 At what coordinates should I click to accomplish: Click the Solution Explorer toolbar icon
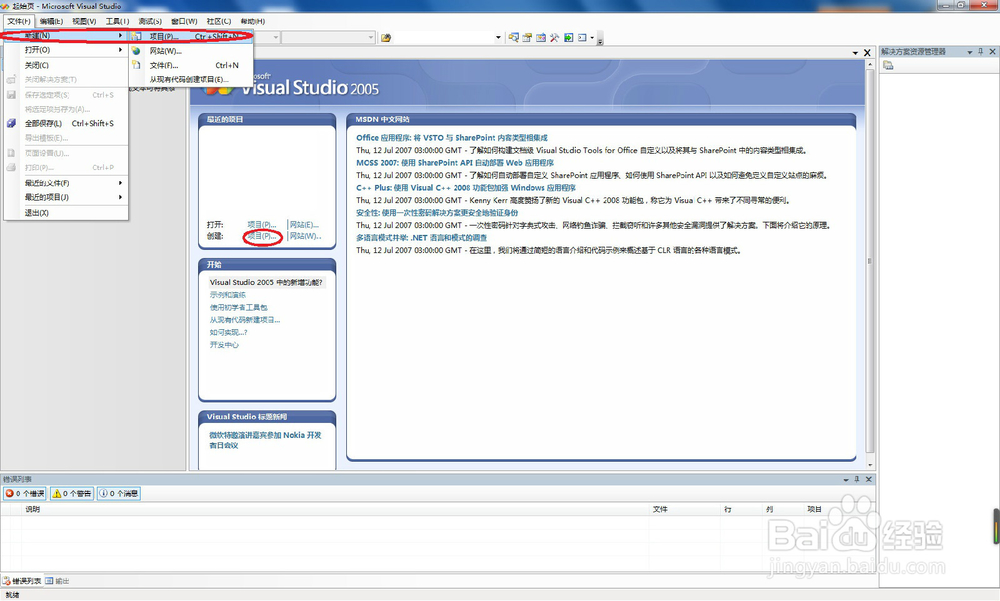click(513, 38)
